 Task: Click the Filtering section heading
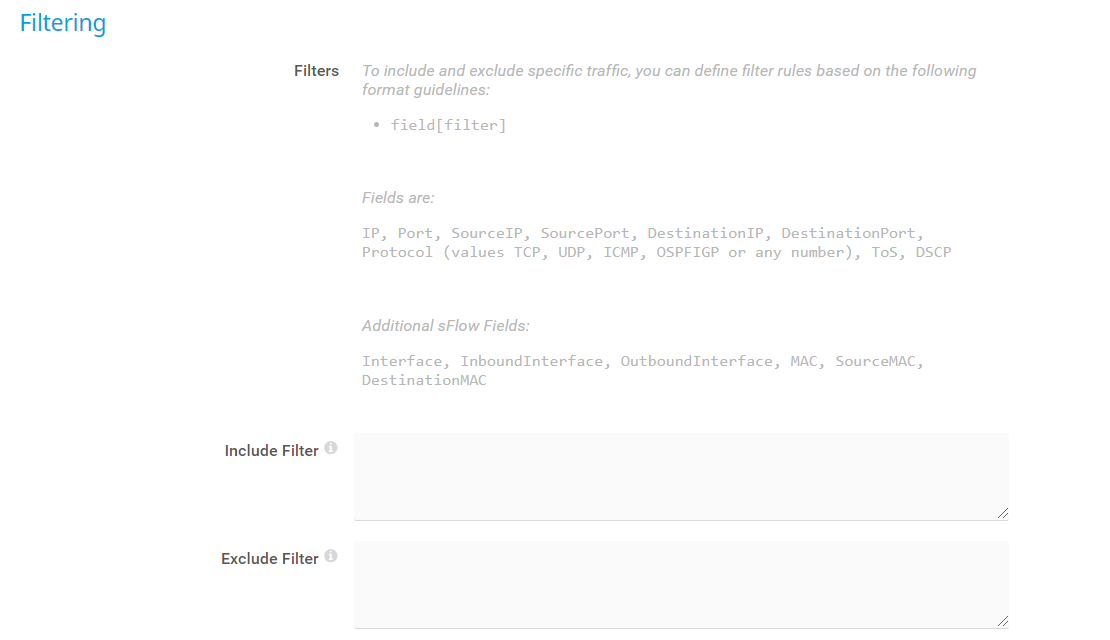pyautogui.click(x=63, y=23)
